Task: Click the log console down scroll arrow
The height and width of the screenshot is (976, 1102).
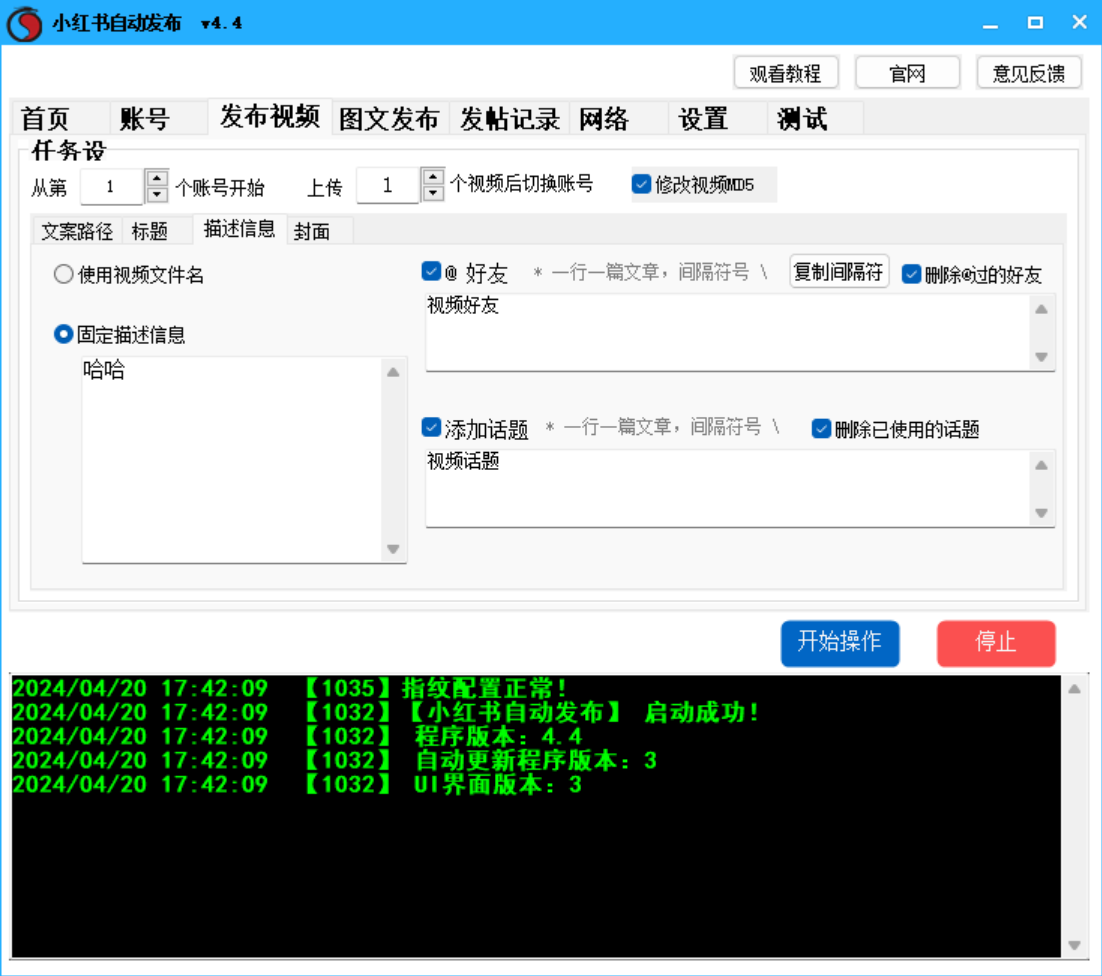Action: 1075,945
